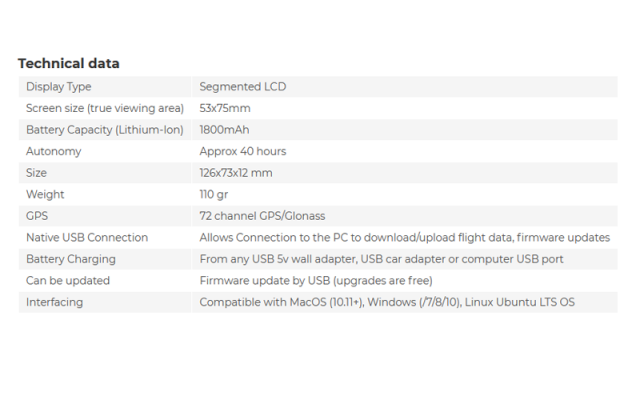Click the 126x73x12 mm dimensions value
This screenshot has height=400, width=640.
click(236, 173)
